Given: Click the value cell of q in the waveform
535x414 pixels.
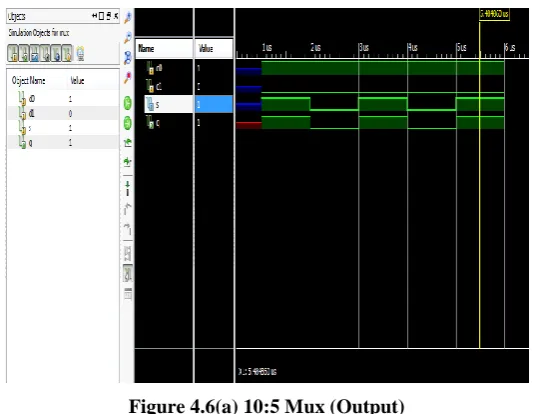Looking at the screenshot, I should [214, 123].
